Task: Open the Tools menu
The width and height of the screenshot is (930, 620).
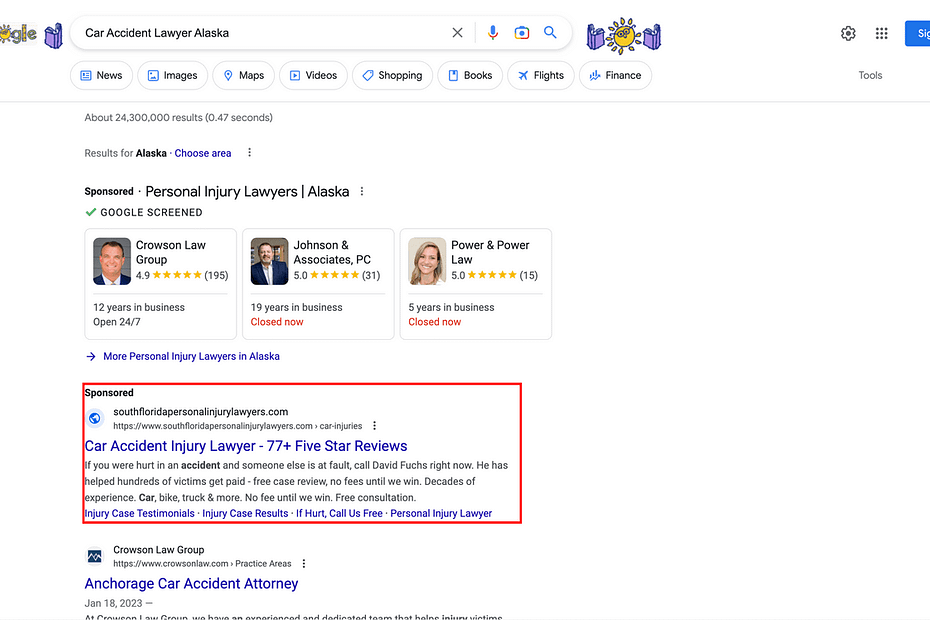Action: pos(870,75)
